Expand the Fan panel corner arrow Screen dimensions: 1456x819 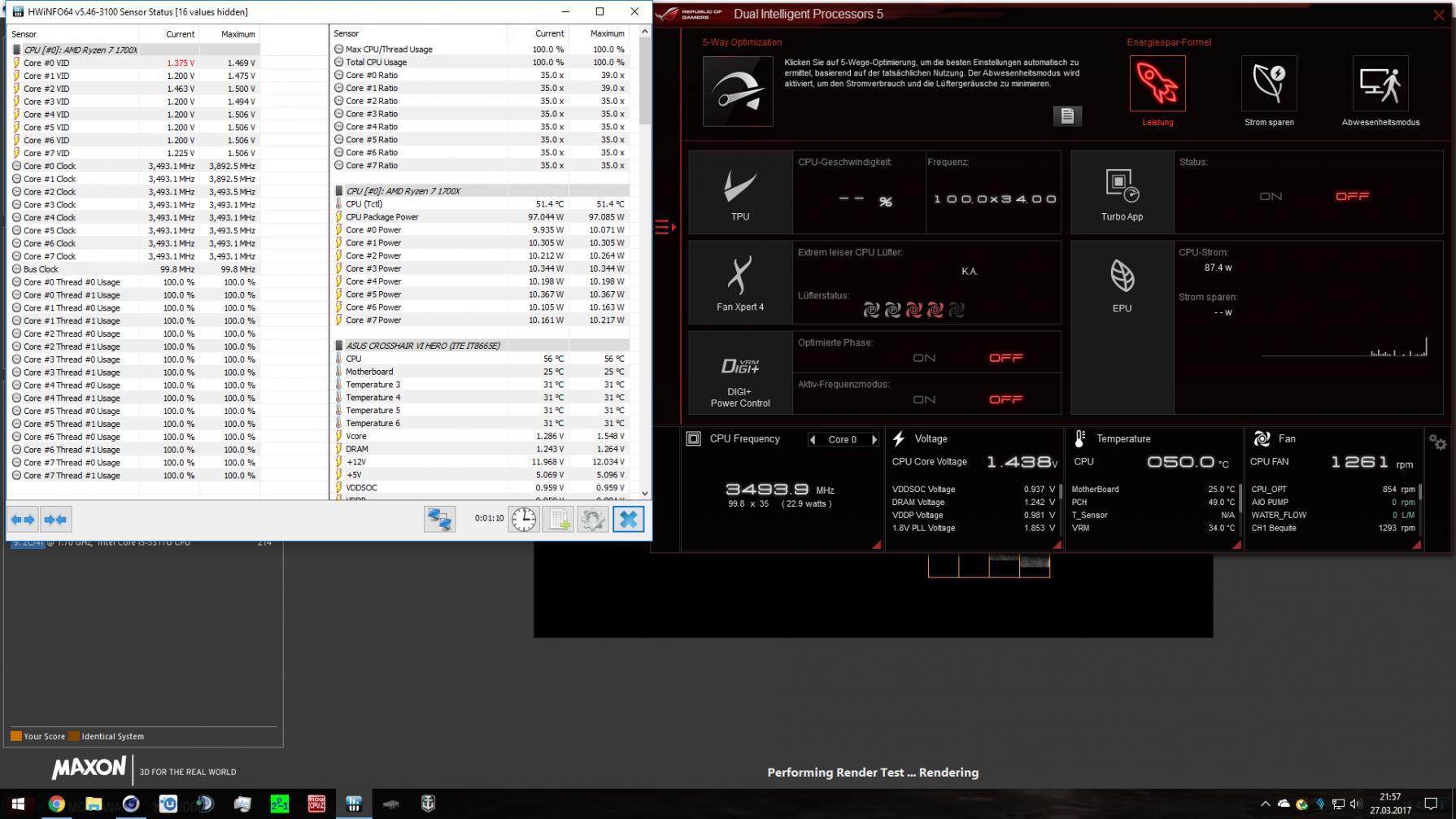1416,544
